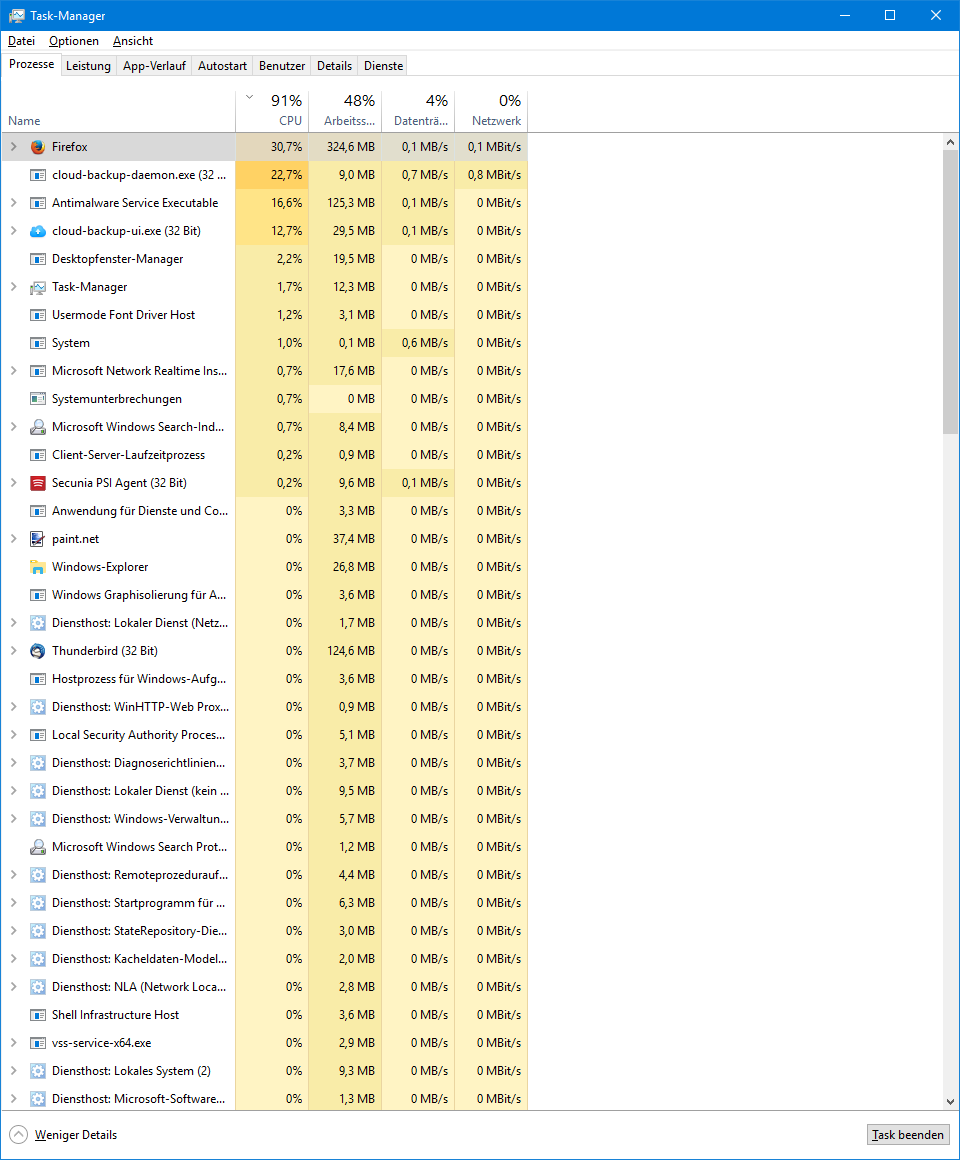
Task: Open the Optionen menu
Action: (74, 41)
